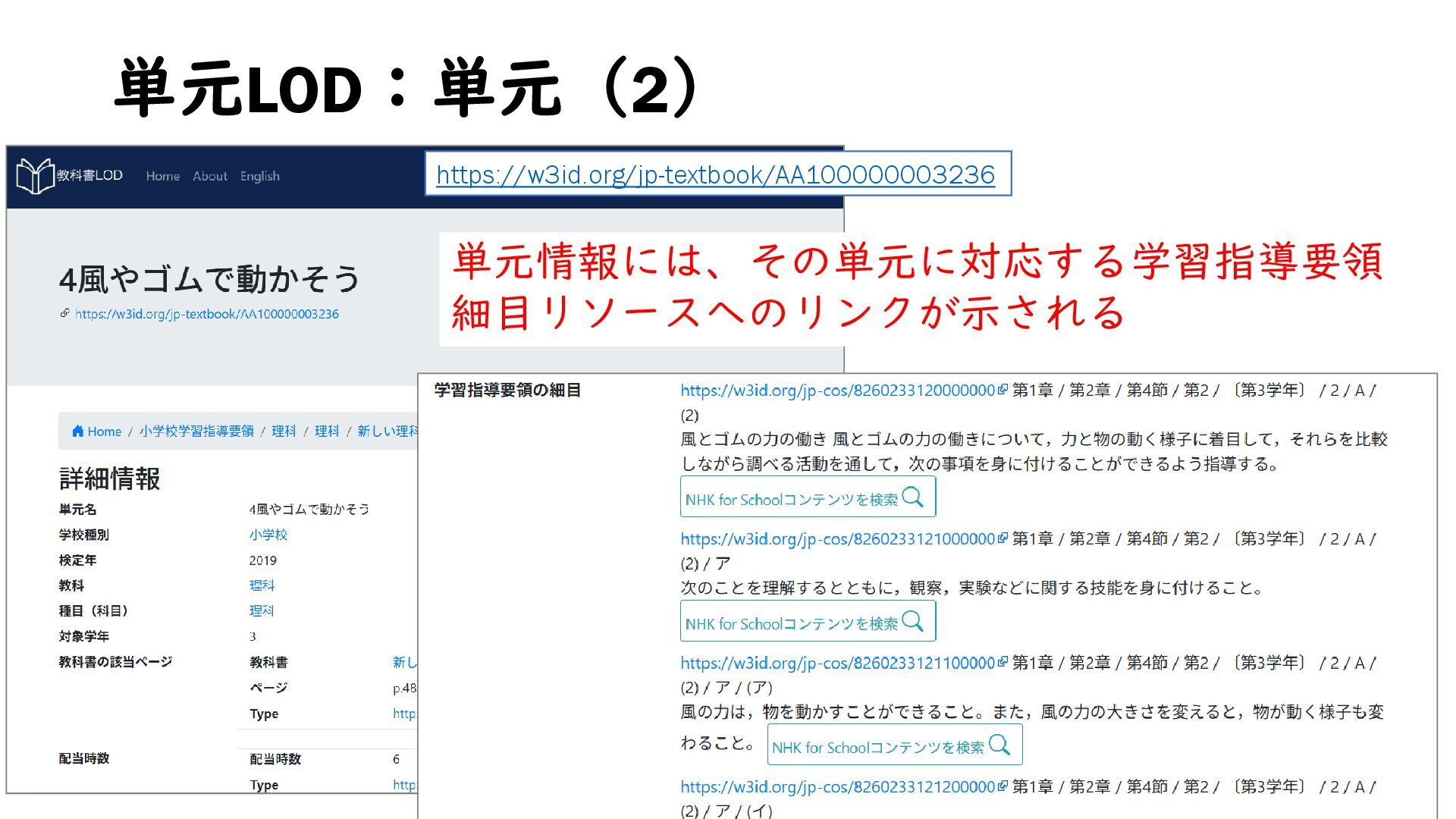Open the w3id.org AA100000003236 link in box
Image resolution: width=1456 pixels, height=819 pixels.
pyautogui.click(x=715, y=174)
